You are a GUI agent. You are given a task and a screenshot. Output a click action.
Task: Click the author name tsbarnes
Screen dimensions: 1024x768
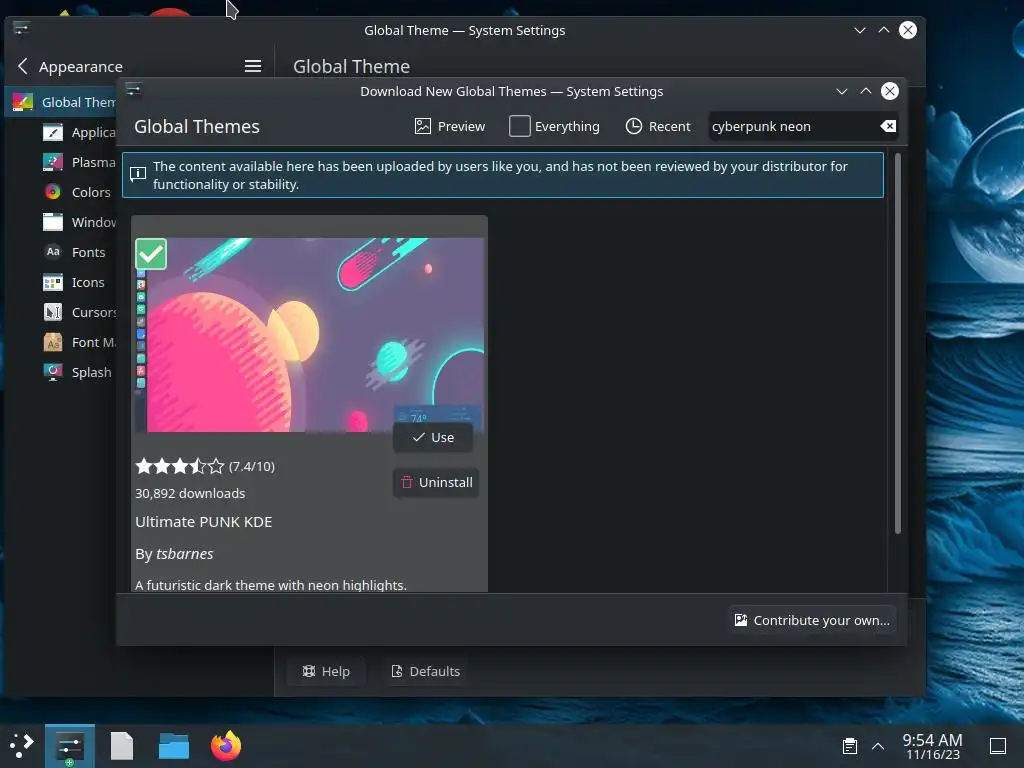pyautogui.click(x=185, y=554)
